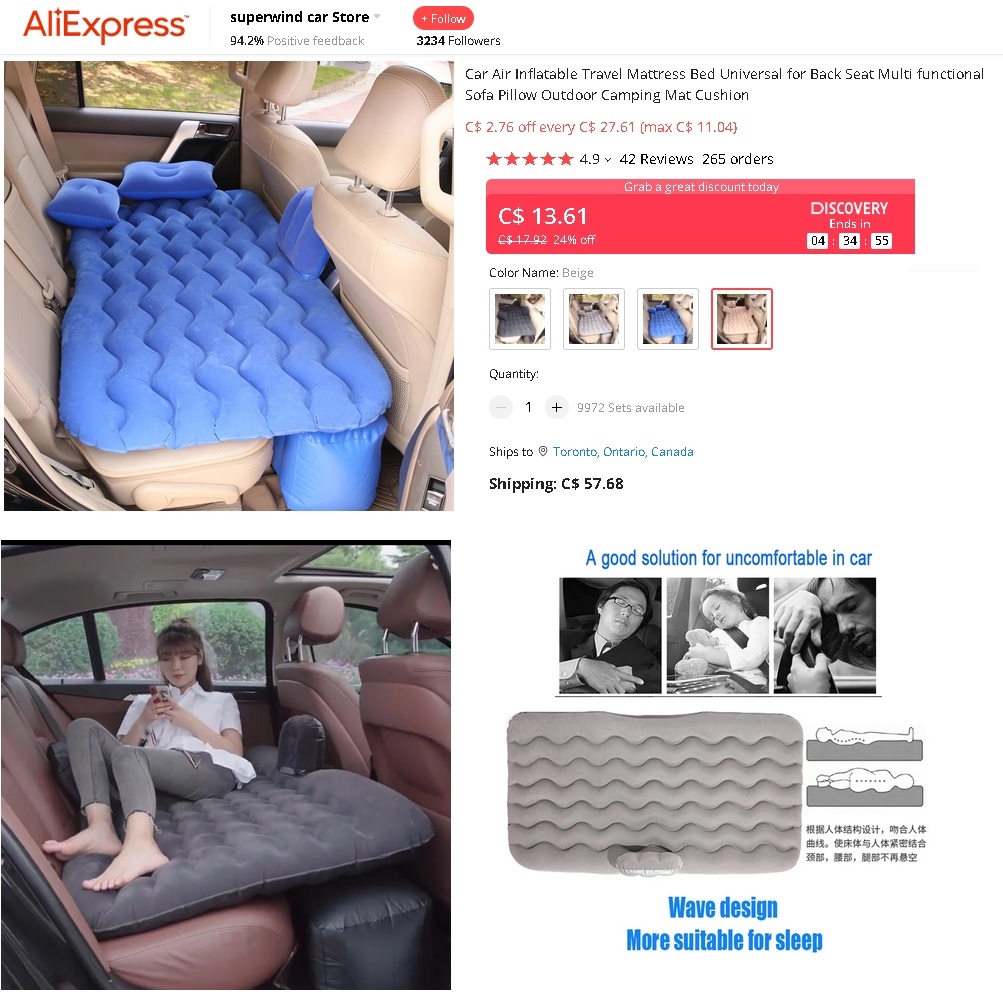Increase quantity with the plus button

point(557,407)
